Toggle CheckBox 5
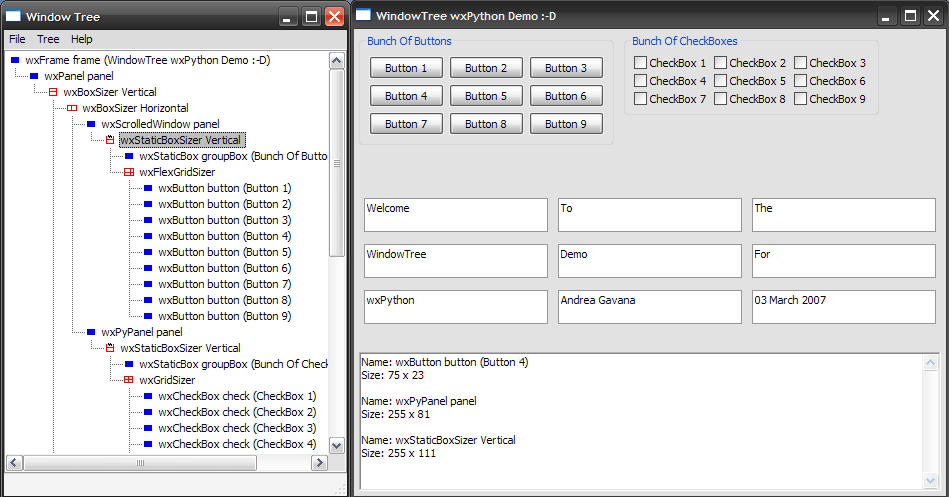The height and width of the screenshot is (497, 949). click(720, 81)
